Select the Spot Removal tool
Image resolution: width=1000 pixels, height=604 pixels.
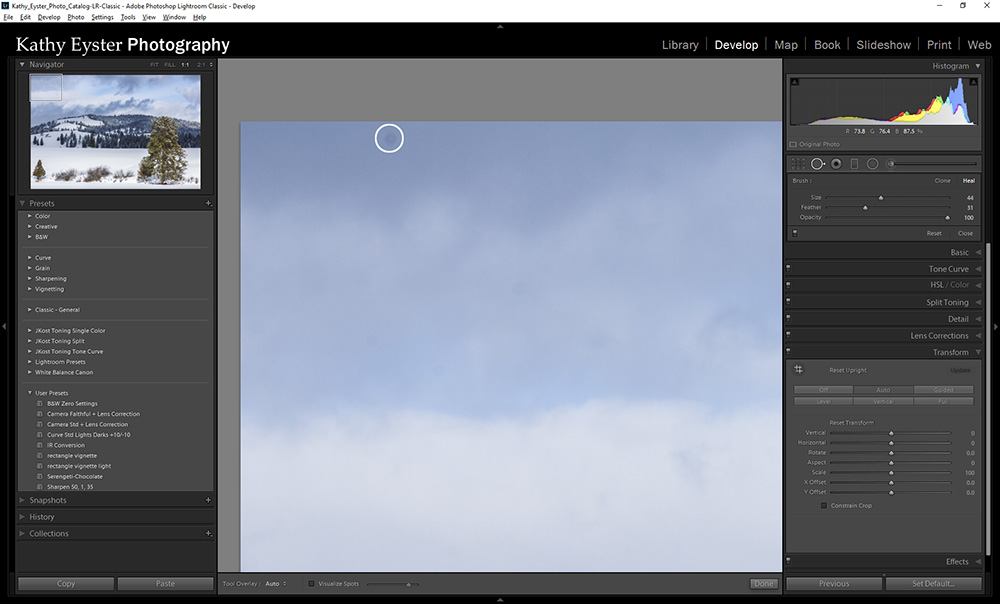pyautogui.click(x=817, y=163)
